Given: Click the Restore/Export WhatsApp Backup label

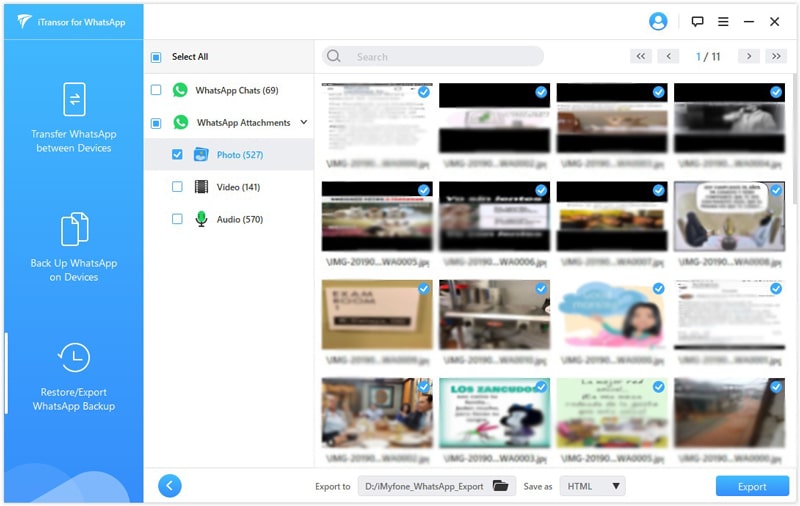Looking at the screenshot, I should tap(74, 399).
